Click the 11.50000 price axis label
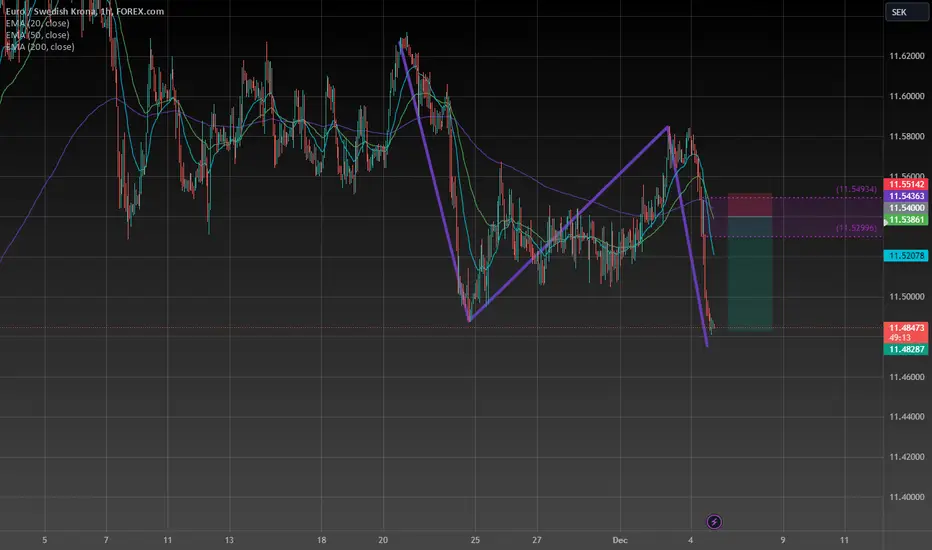This screenshot has height=550, width=932. pyautogui.click(x=906, y=296)
